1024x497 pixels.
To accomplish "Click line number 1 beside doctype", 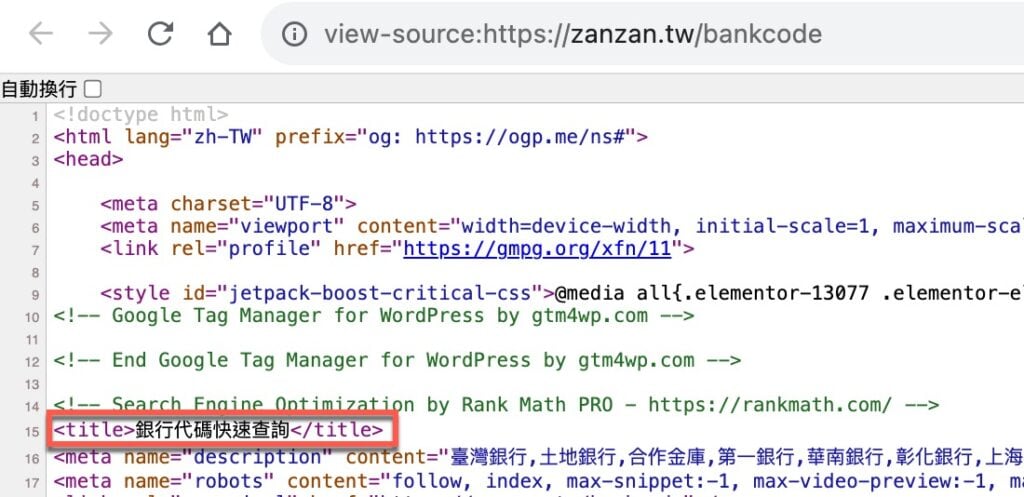I will point(36,117).
